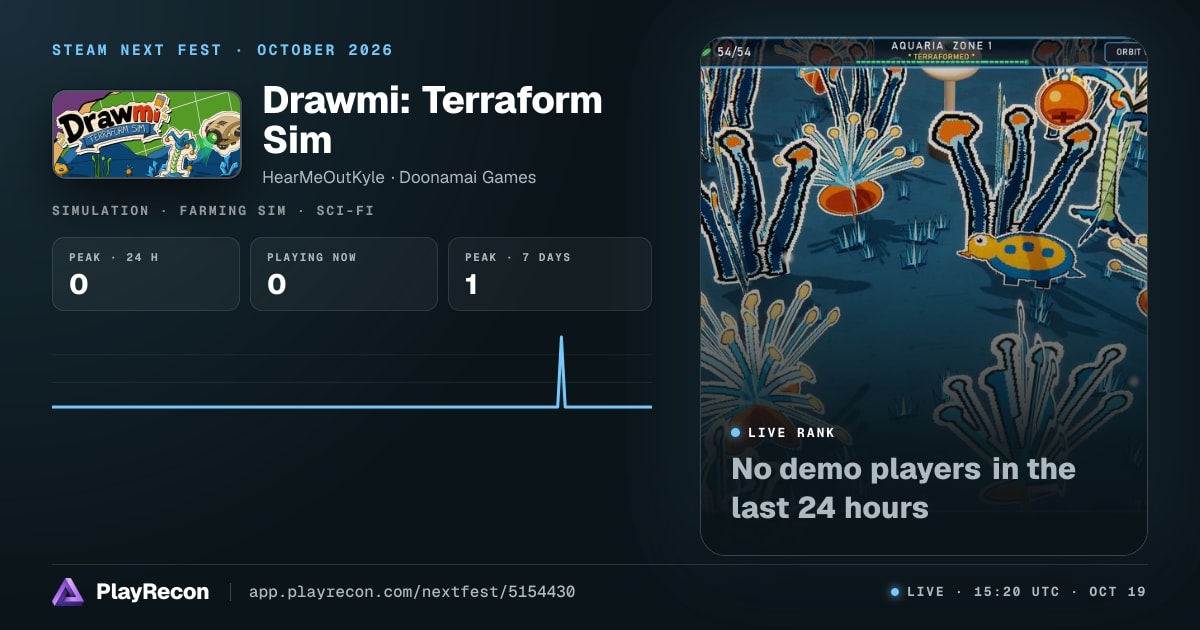Click the green leaf icon beside 54/54
This screenshot has height=630, width=1200.
(707, 52)
